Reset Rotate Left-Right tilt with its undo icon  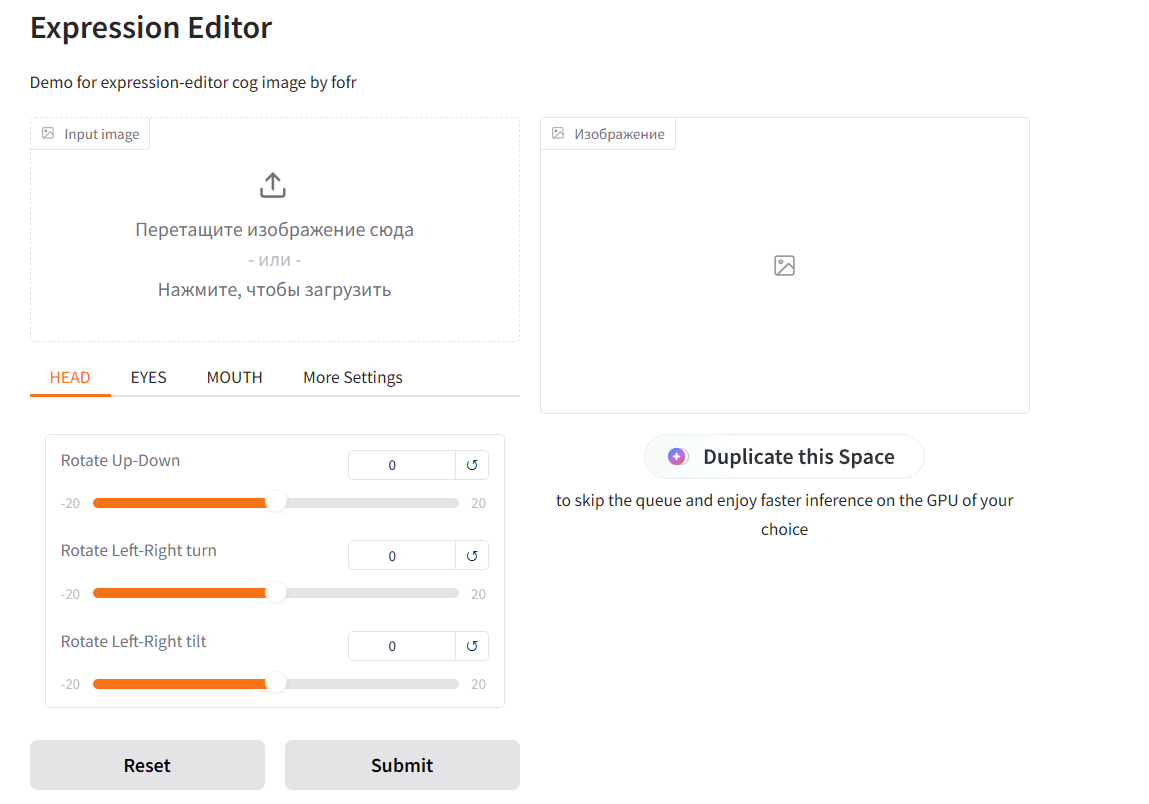pyautogui.click(x=472, y=646)
